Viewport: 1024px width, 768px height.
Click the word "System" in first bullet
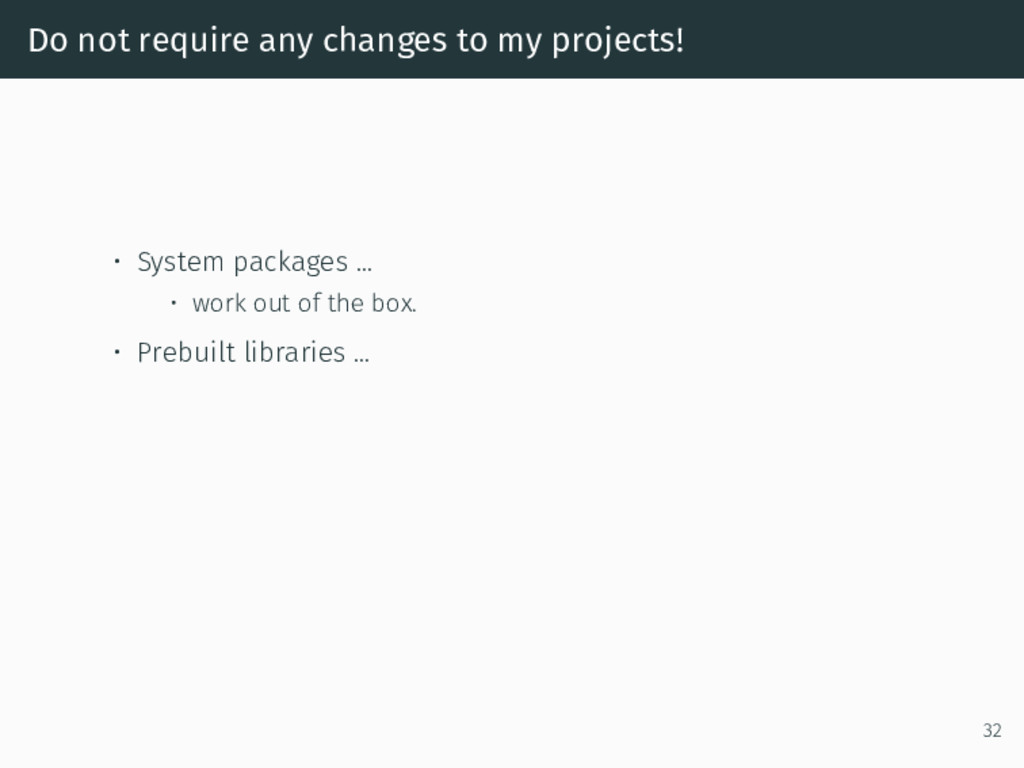[180, 263]
